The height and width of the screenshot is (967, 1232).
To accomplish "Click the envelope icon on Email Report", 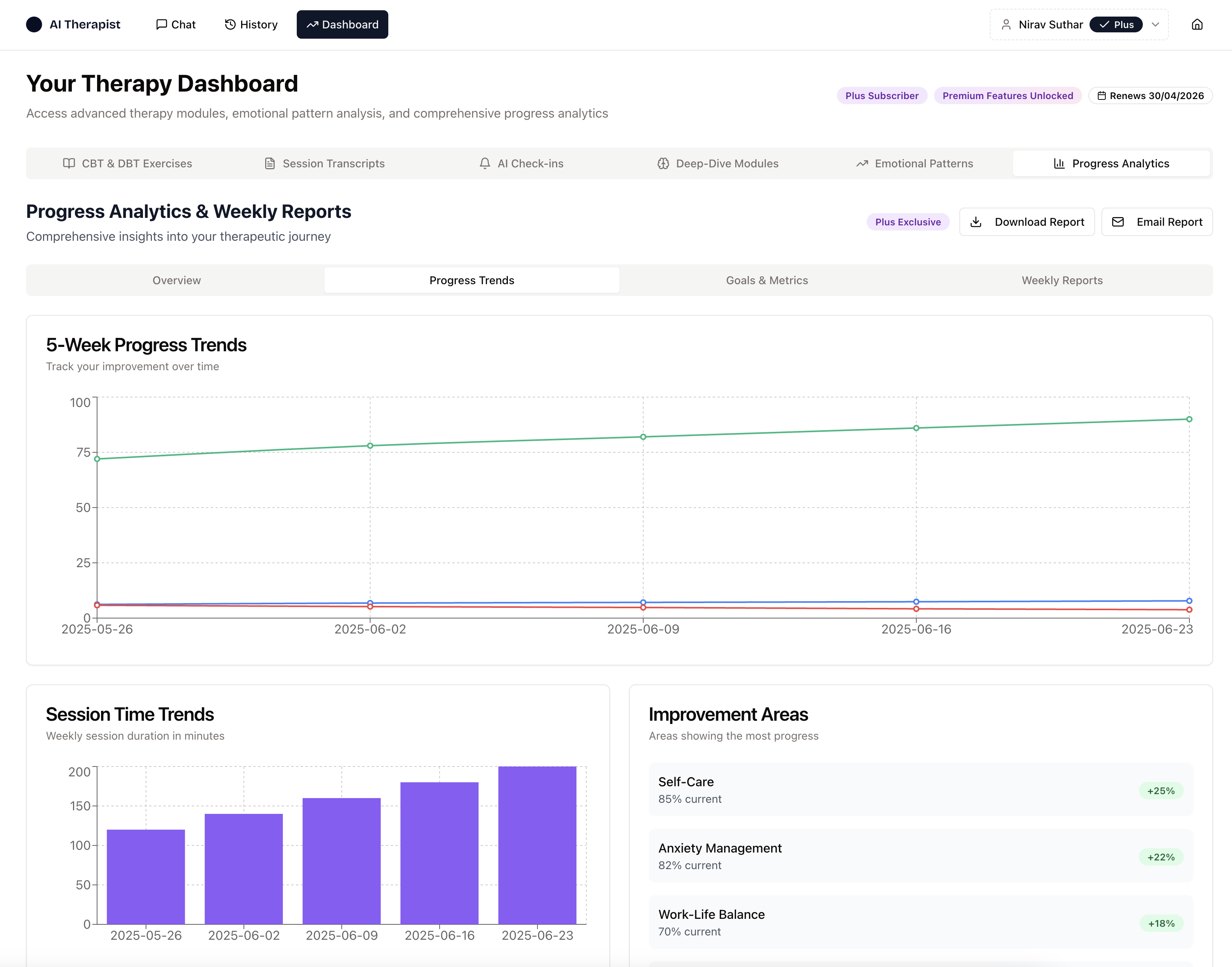I will 1118,222.
